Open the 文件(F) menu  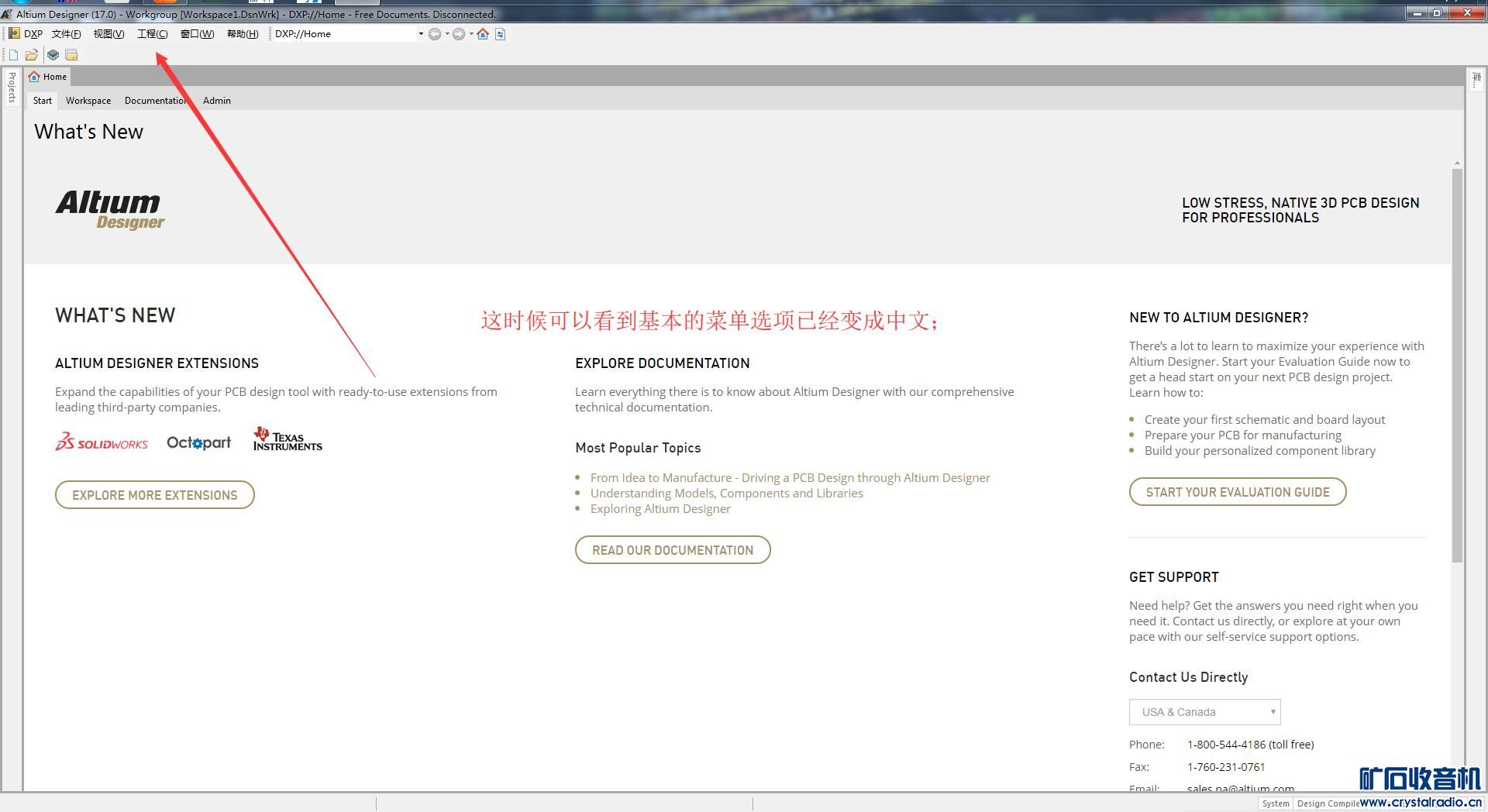click(x=67, y=34)
